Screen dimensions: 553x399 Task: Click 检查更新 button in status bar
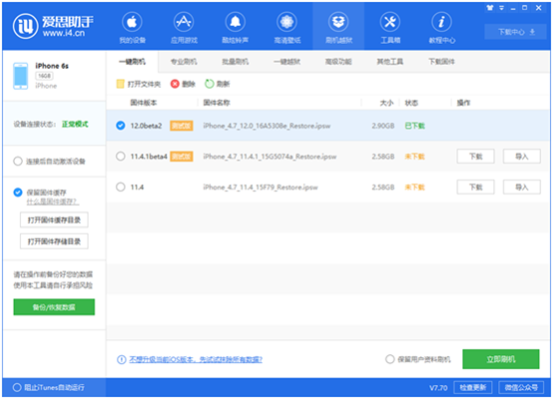473,387
